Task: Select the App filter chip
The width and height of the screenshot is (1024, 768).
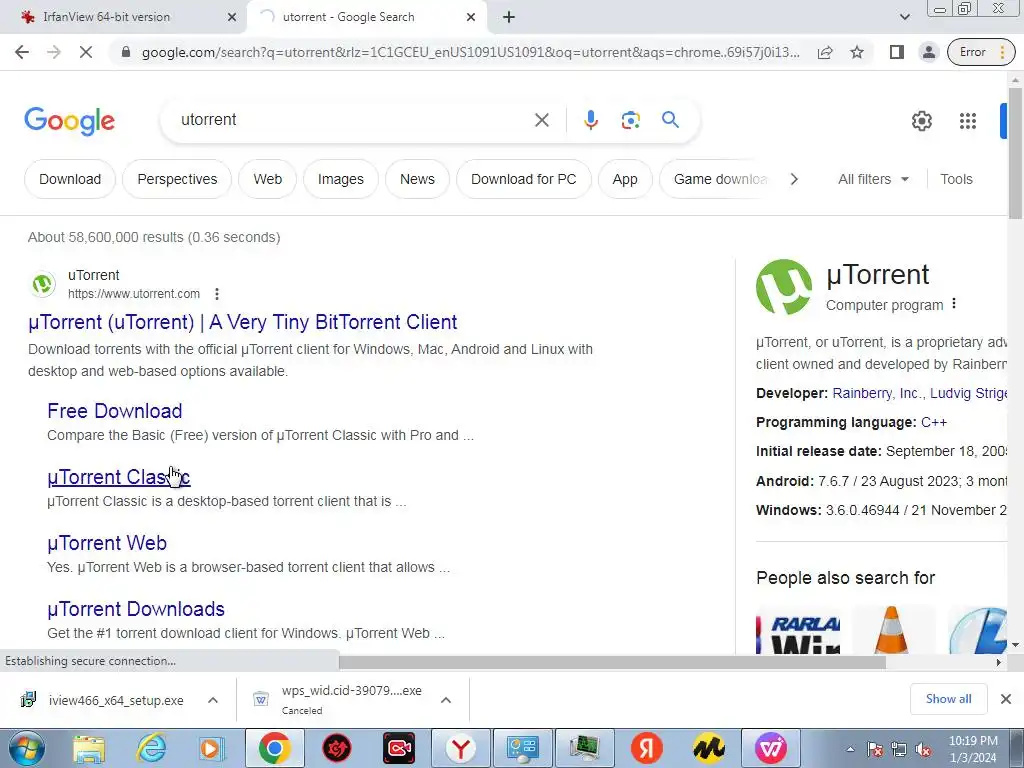Action: [x=625, y=179]
